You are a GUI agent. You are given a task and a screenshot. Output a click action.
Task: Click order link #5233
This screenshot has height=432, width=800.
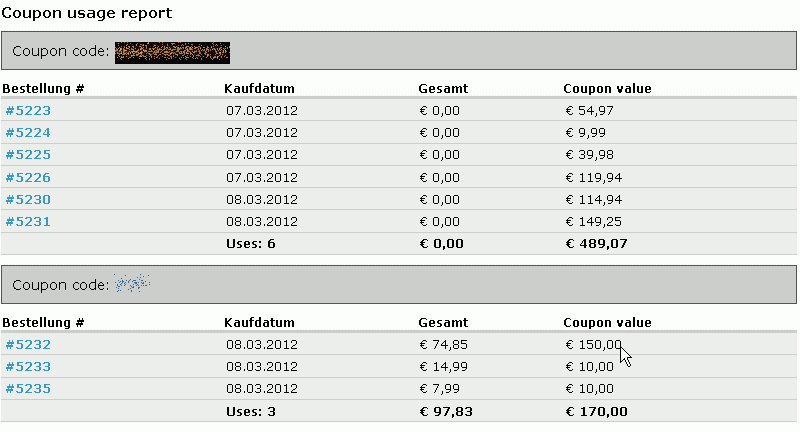(28, 367)
